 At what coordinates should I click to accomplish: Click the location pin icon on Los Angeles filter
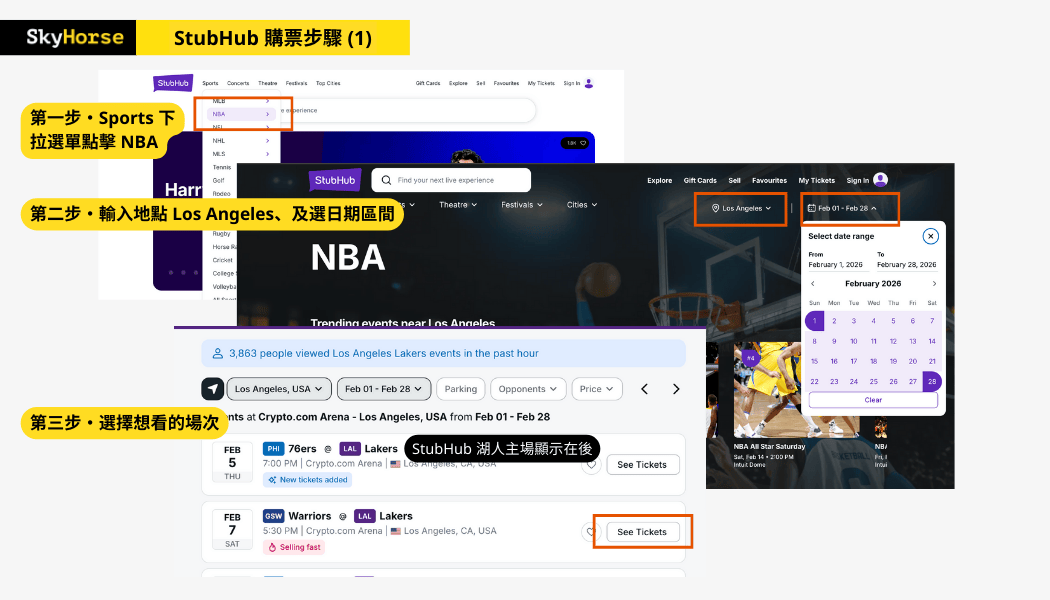coord(715,207)
